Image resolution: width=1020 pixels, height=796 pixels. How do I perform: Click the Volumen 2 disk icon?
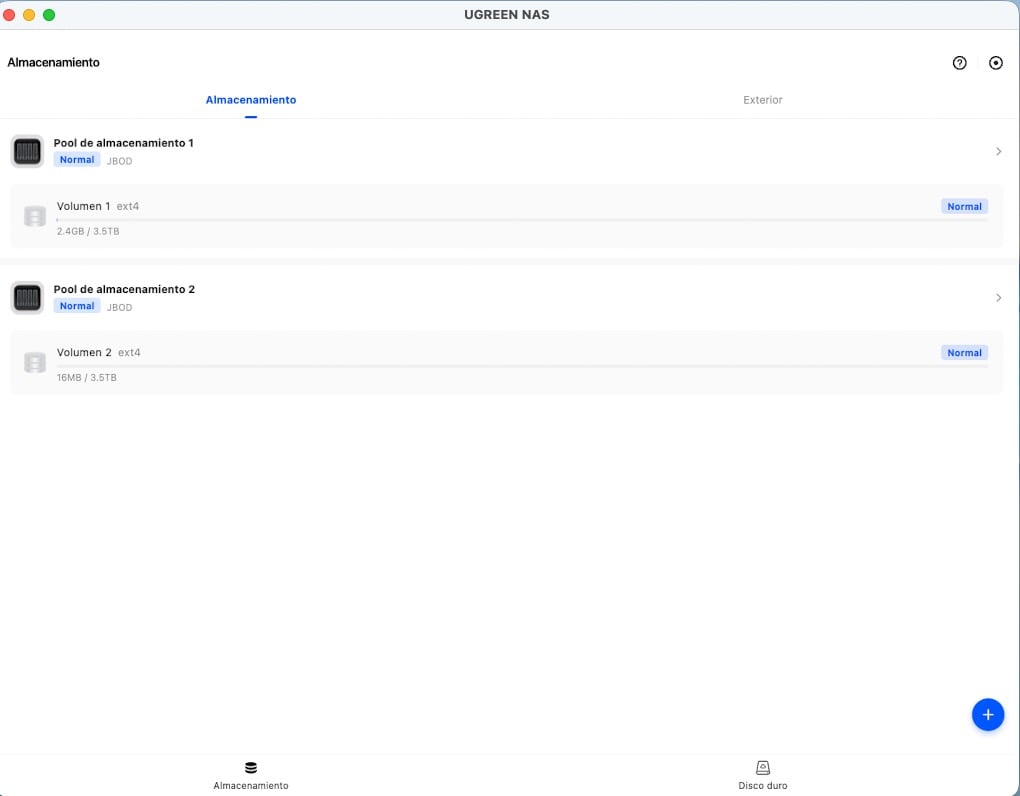pyautogui.click(x=35, y=362)
